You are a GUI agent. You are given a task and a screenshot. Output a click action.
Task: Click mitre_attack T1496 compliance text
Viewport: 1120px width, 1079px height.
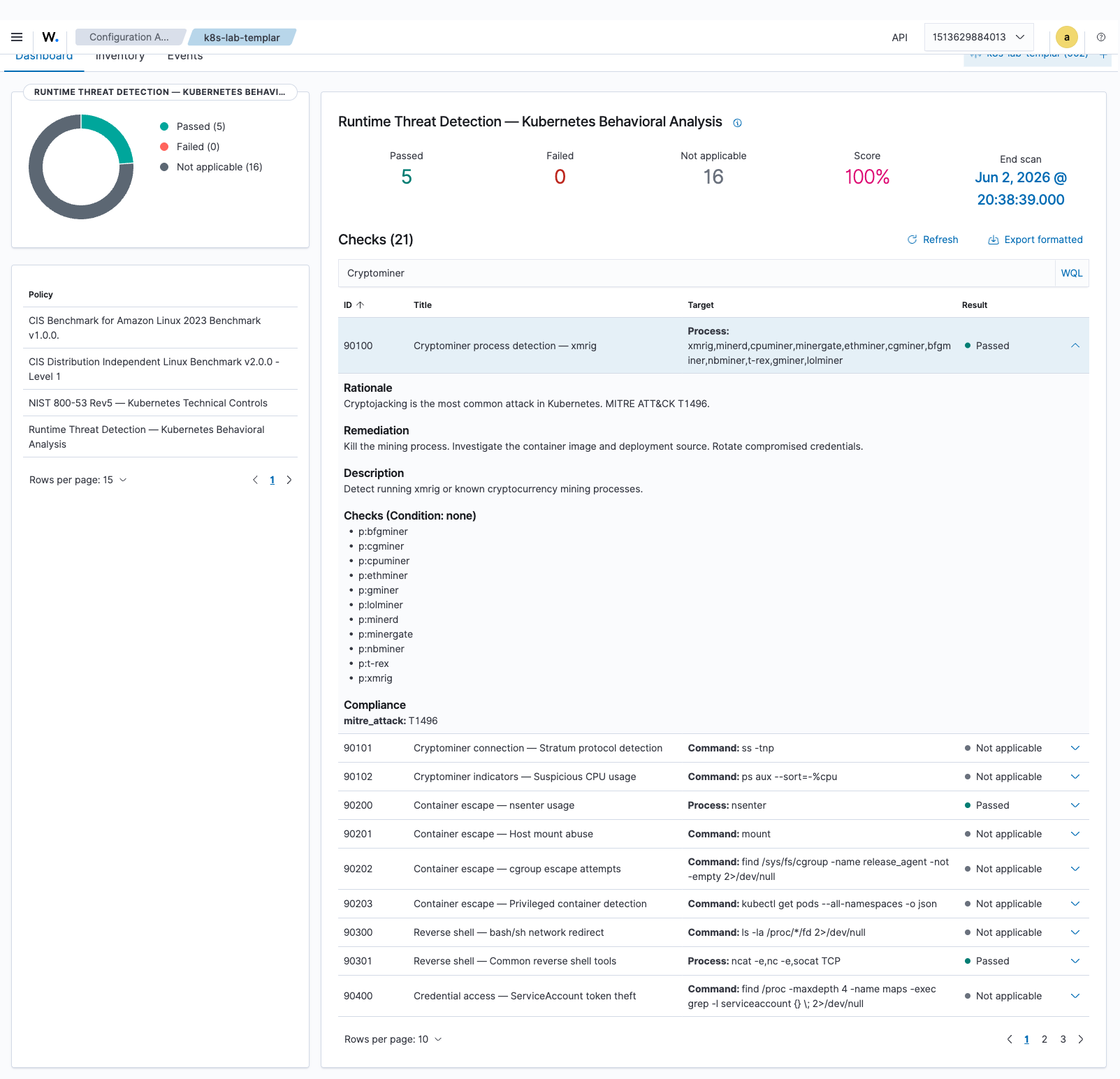391,721
